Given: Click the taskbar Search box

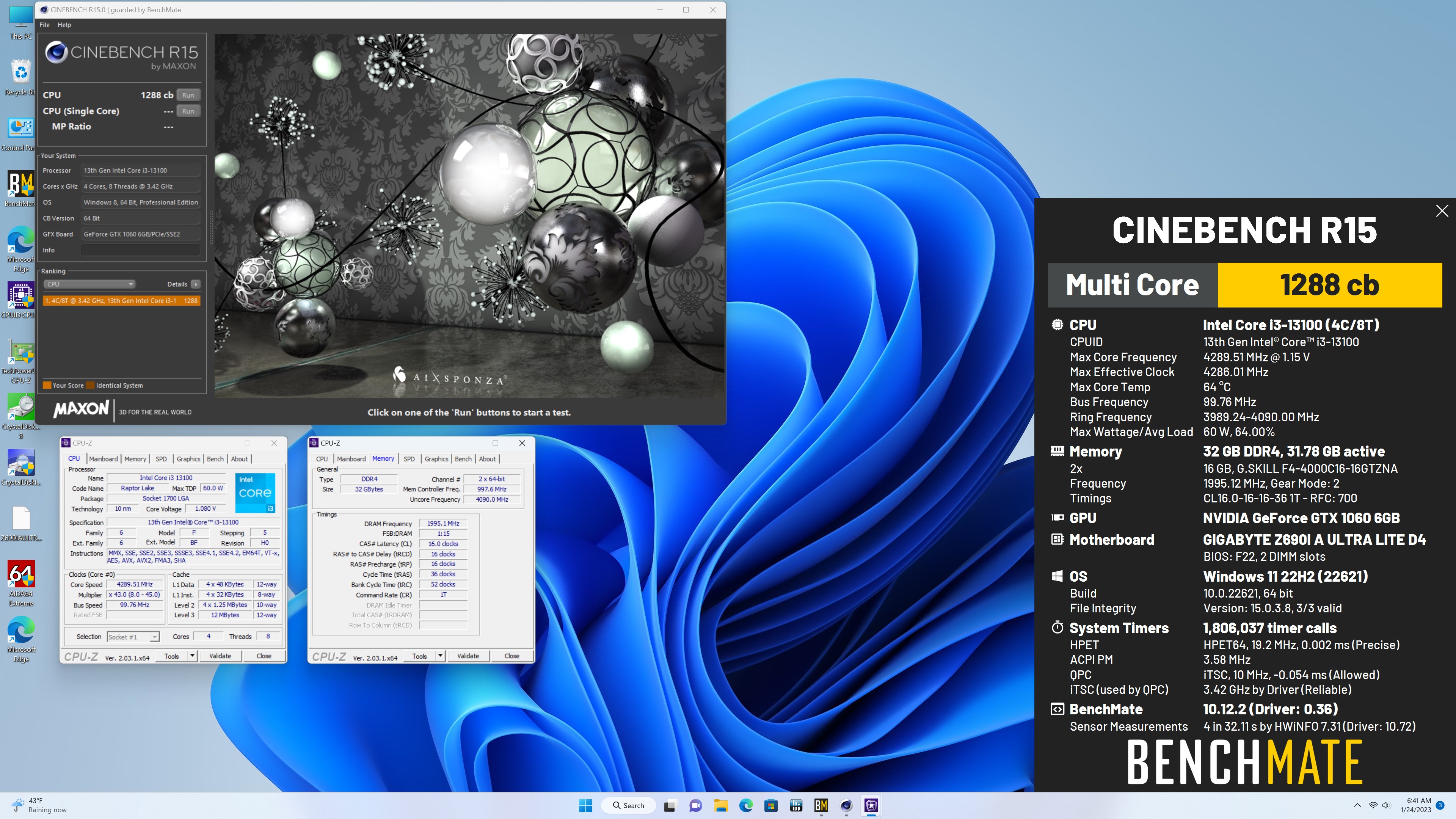Looking at the screenshot, I should pos(629,805).
